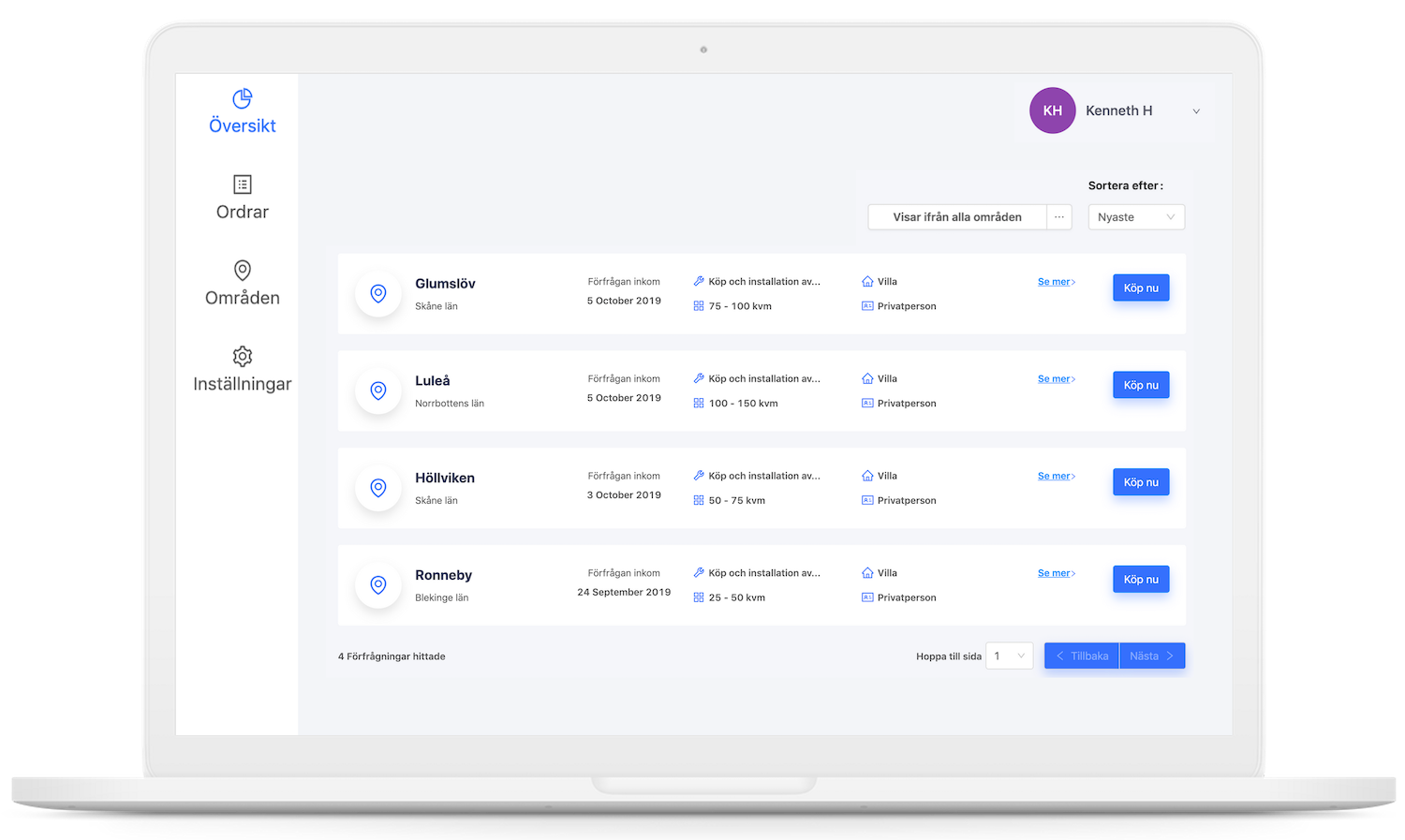Open Ordrar list icon in sidebar
This screenshot has width=1405, height=840.
tap(243, 184)
